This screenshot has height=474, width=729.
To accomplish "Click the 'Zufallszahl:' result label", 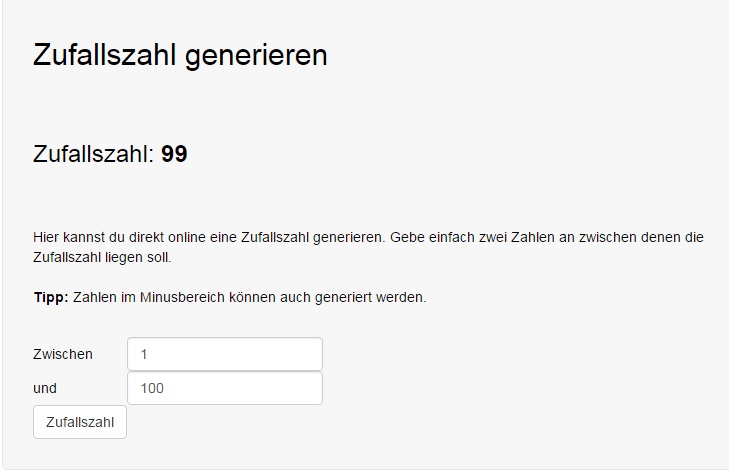I will (94, 155).
